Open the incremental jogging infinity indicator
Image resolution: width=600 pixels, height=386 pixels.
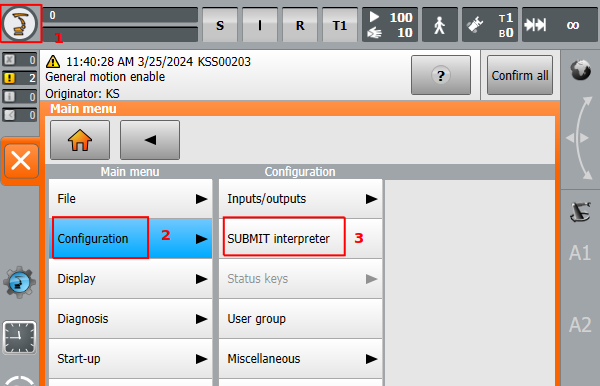559,25
